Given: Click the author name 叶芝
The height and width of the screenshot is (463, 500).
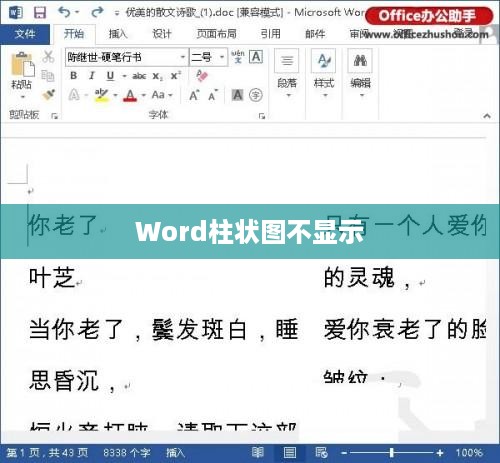Looking at the screenshot, I should (x=52, y=277).
